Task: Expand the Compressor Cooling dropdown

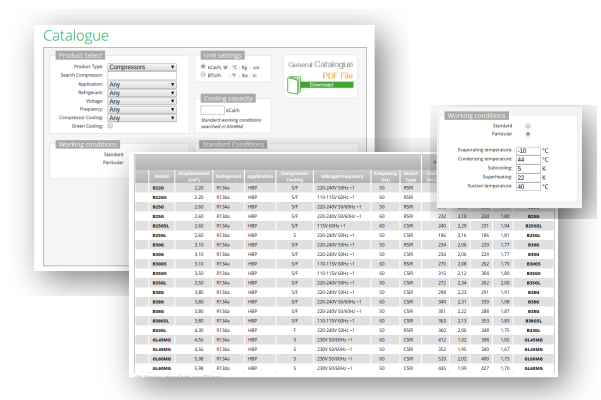Action: click(x=142, y=118)
